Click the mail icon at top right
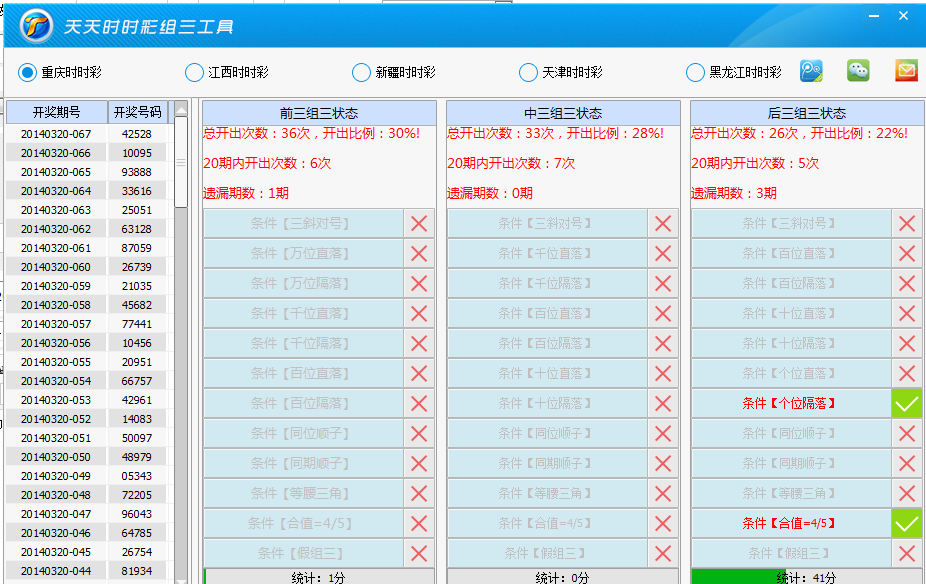 point(906,70)
